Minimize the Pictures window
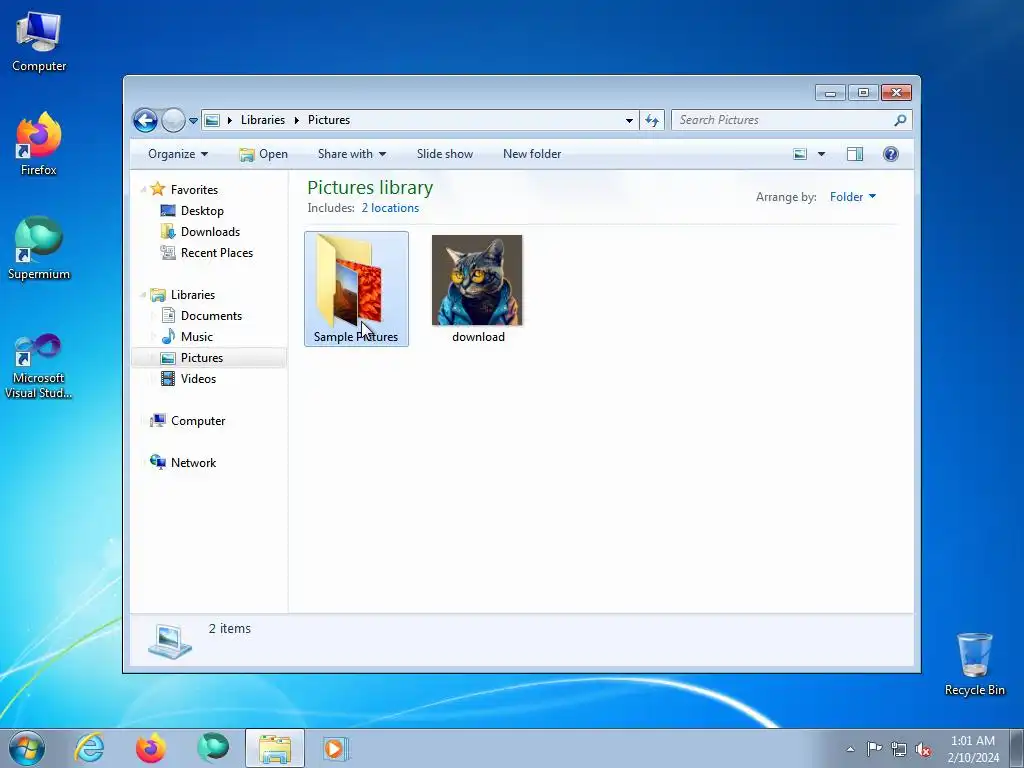1024x768 pixels. click(x=831, y=93)
